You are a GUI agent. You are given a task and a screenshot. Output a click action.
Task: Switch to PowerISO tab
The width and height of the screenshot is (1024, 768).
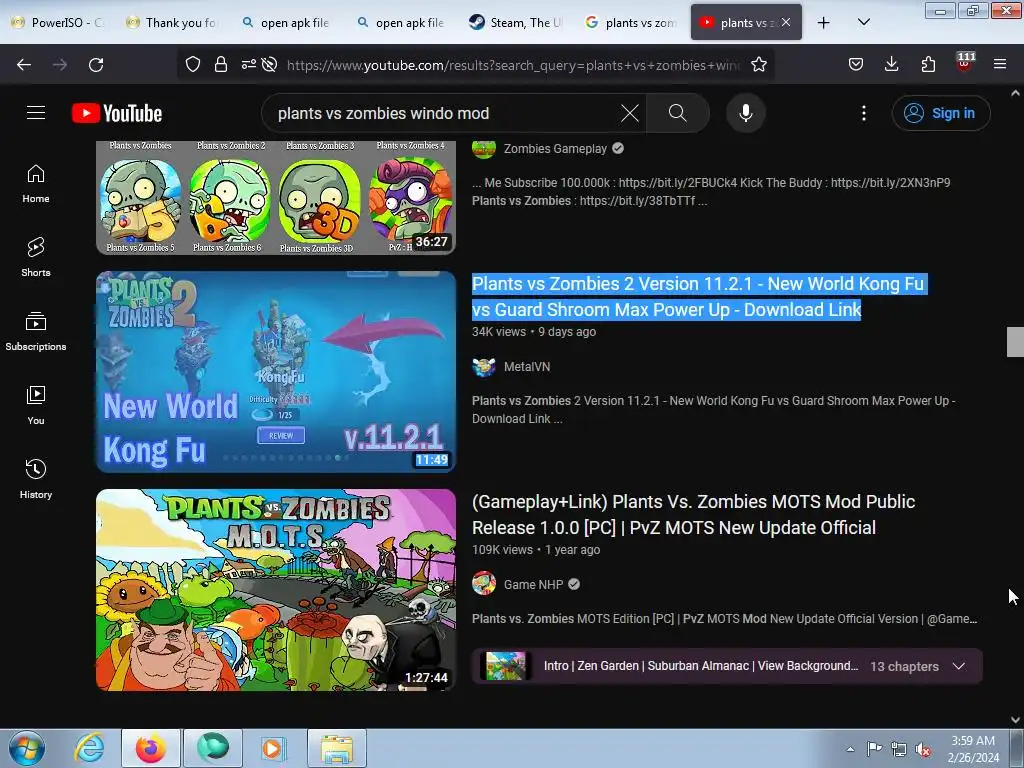[57, 23]
